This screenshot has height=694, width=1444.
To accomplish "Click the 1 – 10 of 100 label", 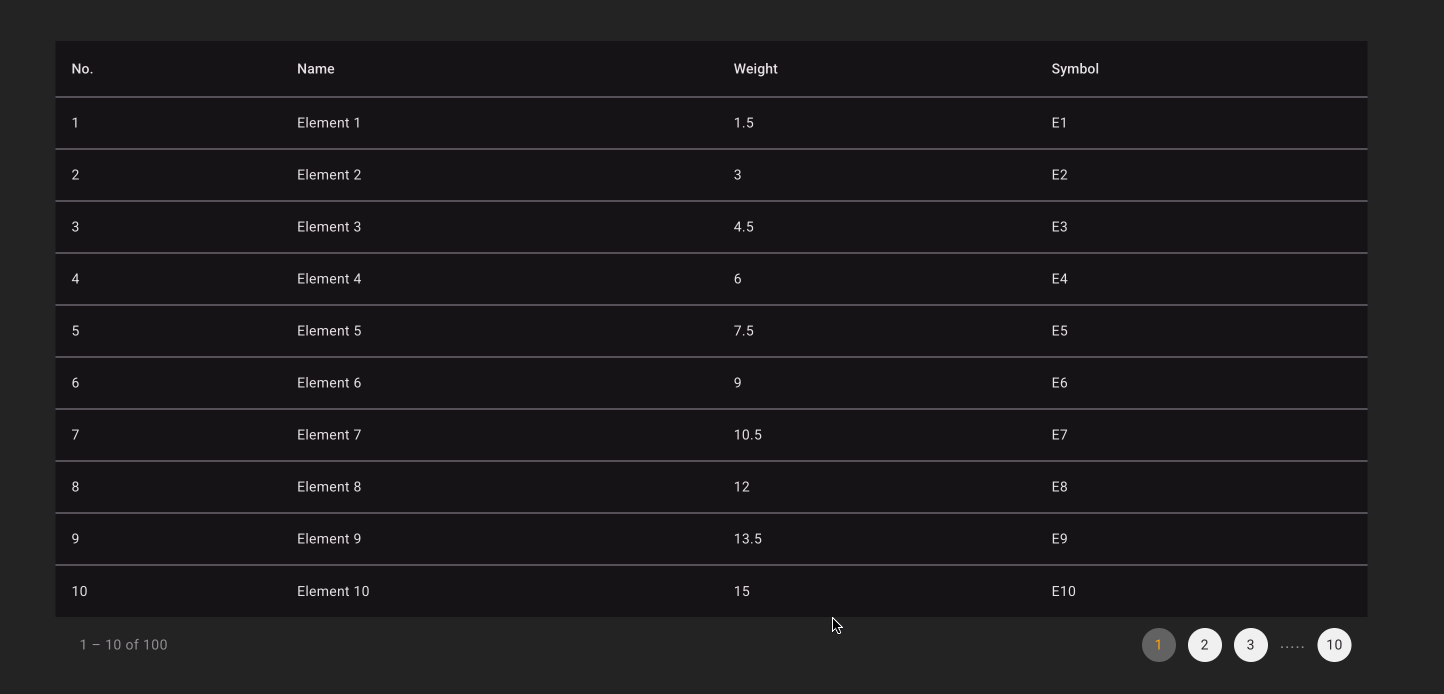I will (x=123, y=645).
